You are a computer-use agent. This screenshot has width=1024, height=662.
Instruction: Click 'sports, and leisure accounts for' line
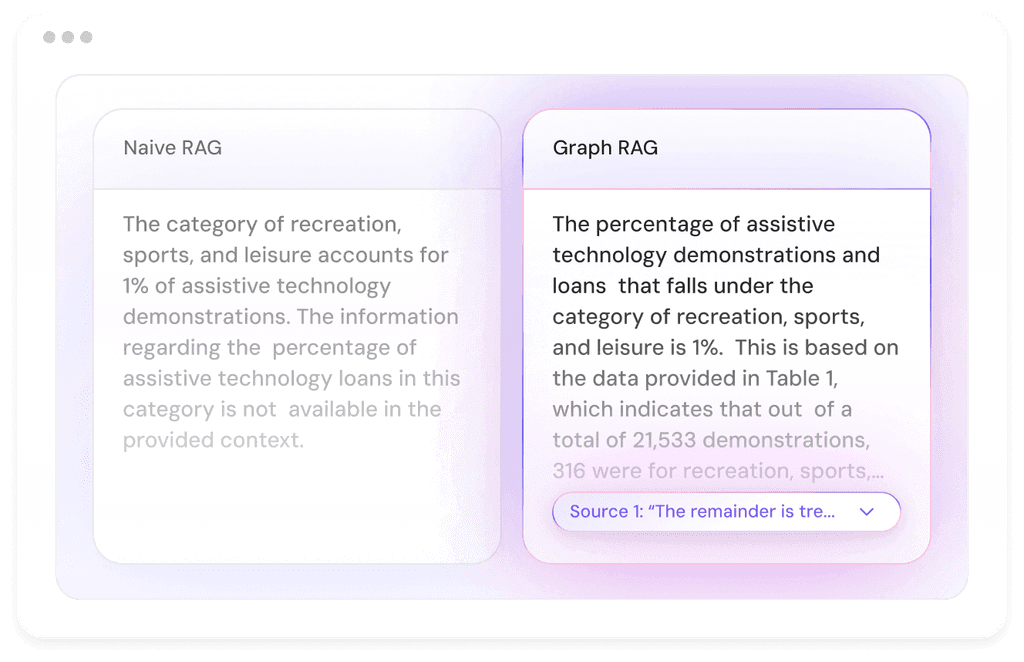[x=285, y=255]
